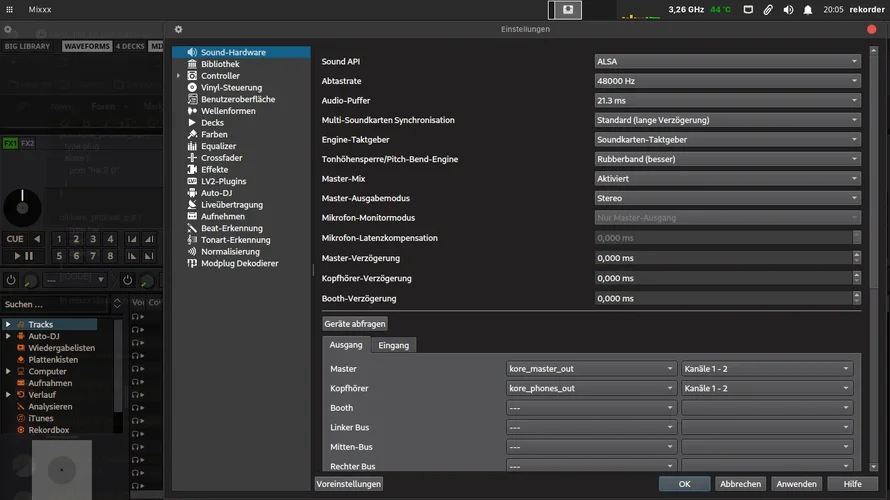Screen dimensions: 890x500
Task: Toggle the FX1 button on the deck
Action: click(x=10, y=143)
